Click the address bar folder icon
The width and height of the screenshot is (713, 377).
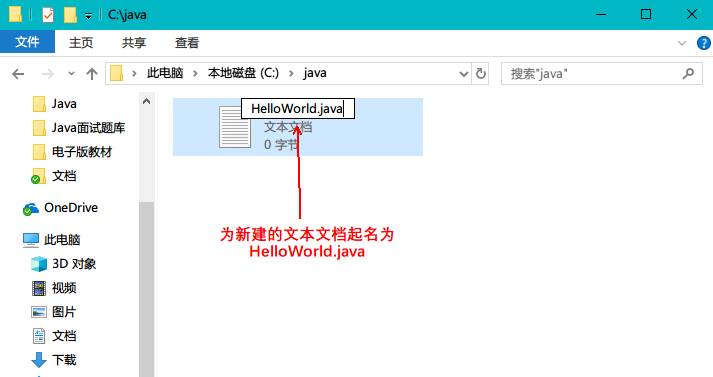117,73
